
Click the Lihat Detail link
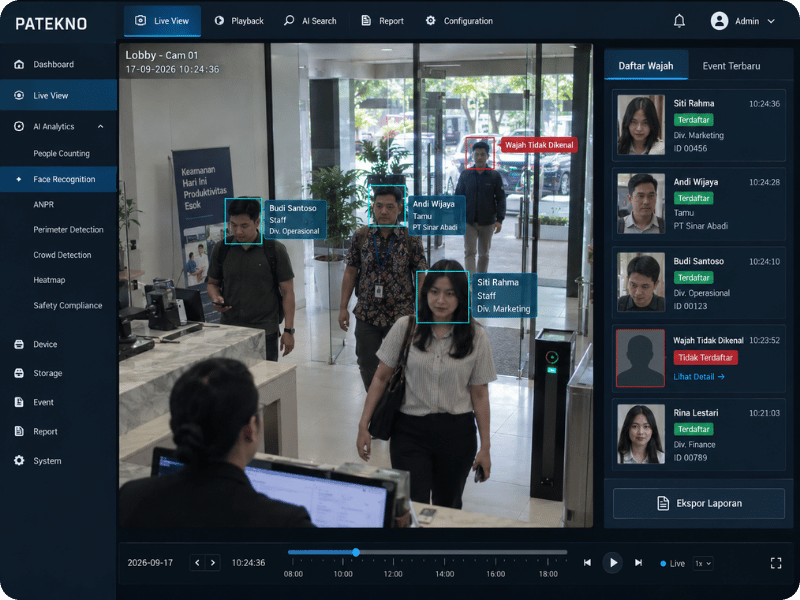point(698,377)
